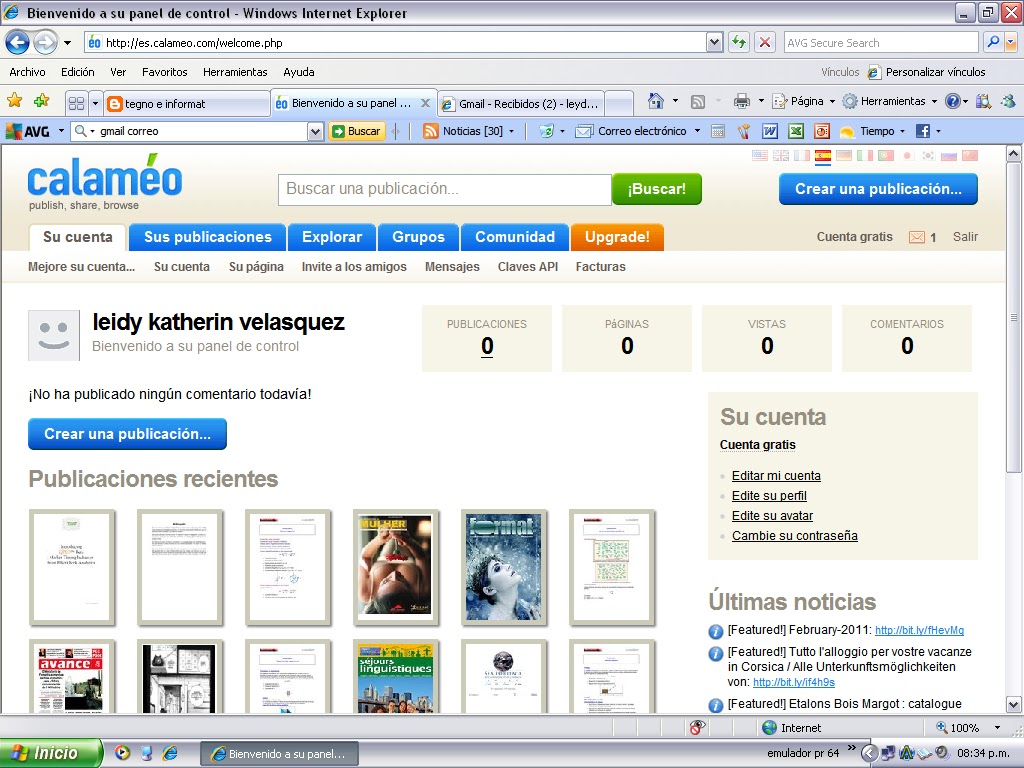
Task: Expand the Herramientas dropdown
Action: click(893, 102)
